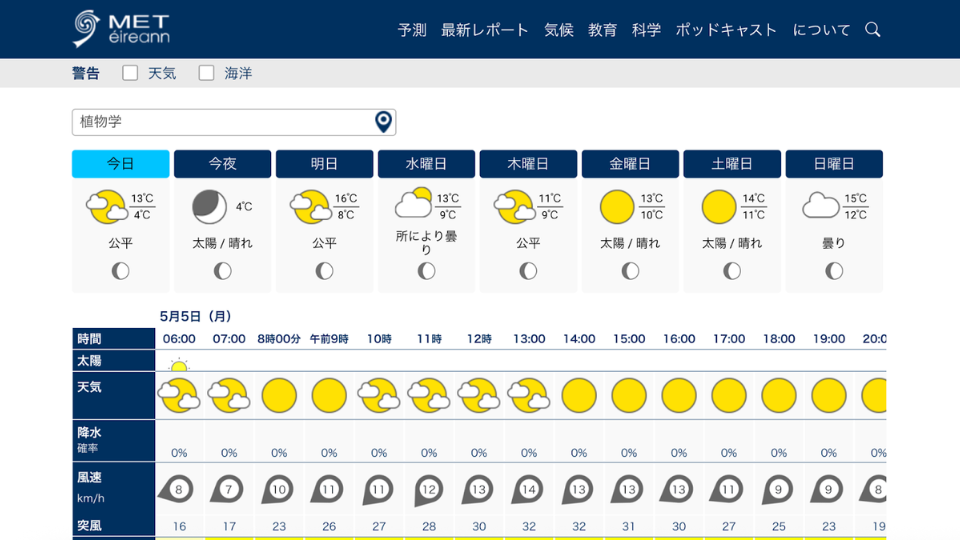Open the search magnifier icon
960x540 pixels.
[872, 29]
